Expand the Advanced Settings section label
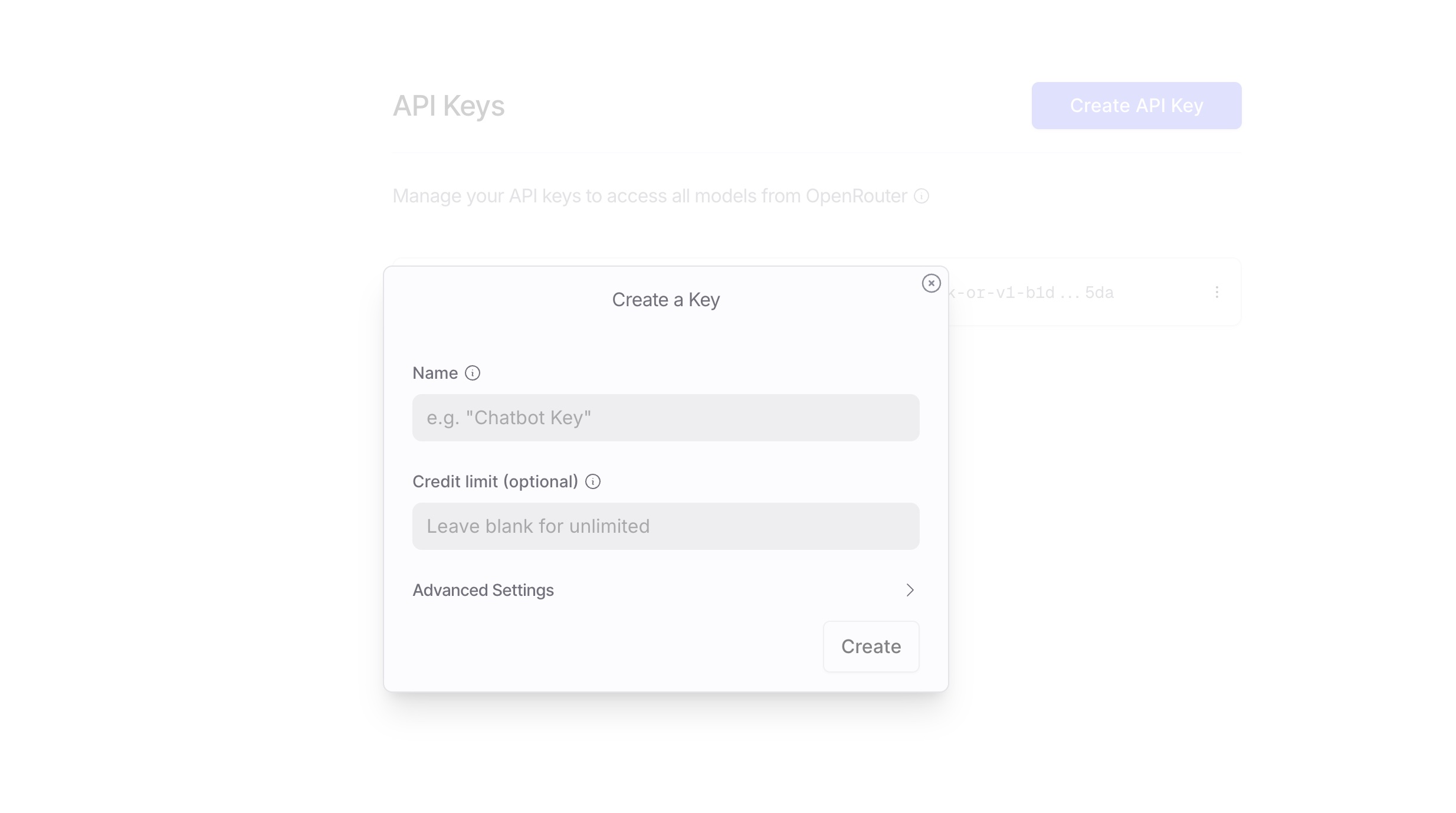The width and height of the screenshot is (1456, 813). [483, 590]
